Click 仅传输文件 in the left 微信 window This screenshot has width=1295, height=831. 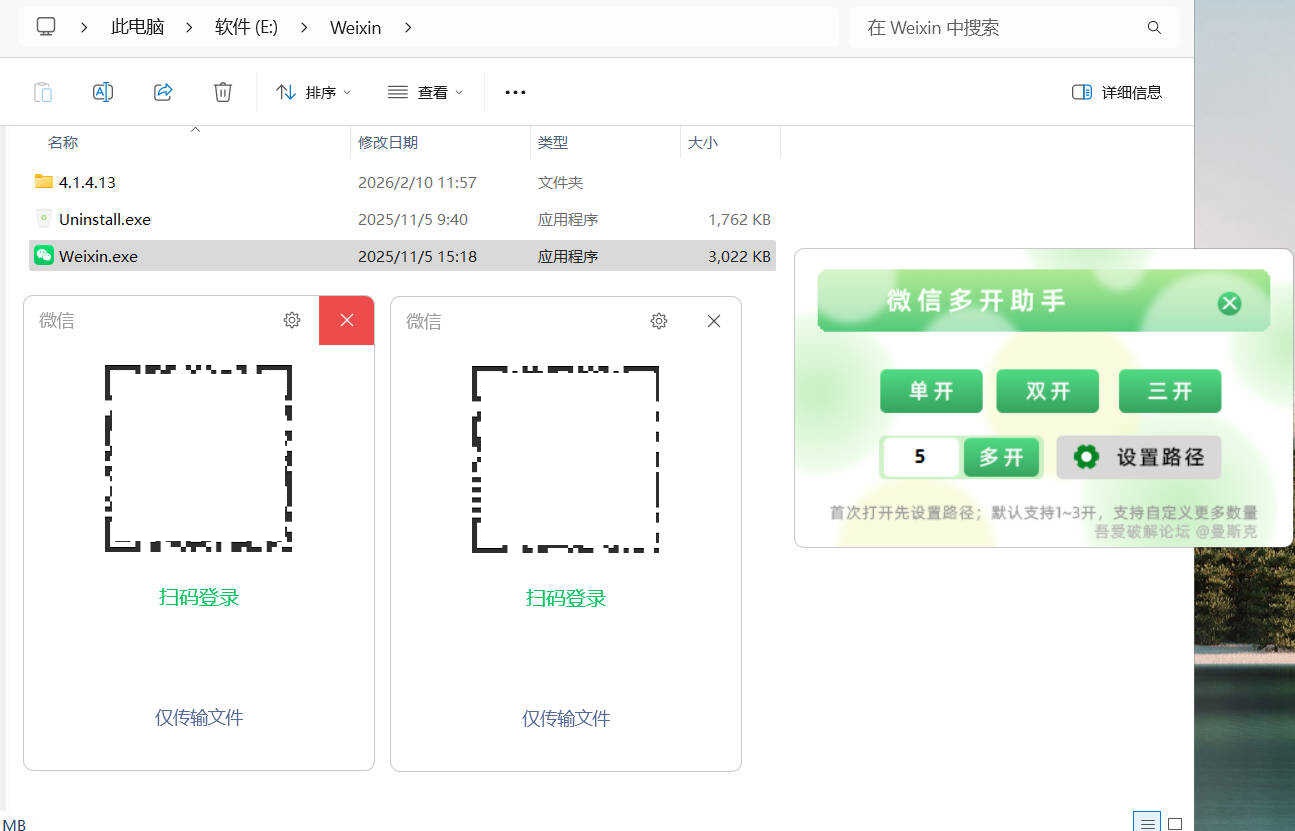coord(199,717)
